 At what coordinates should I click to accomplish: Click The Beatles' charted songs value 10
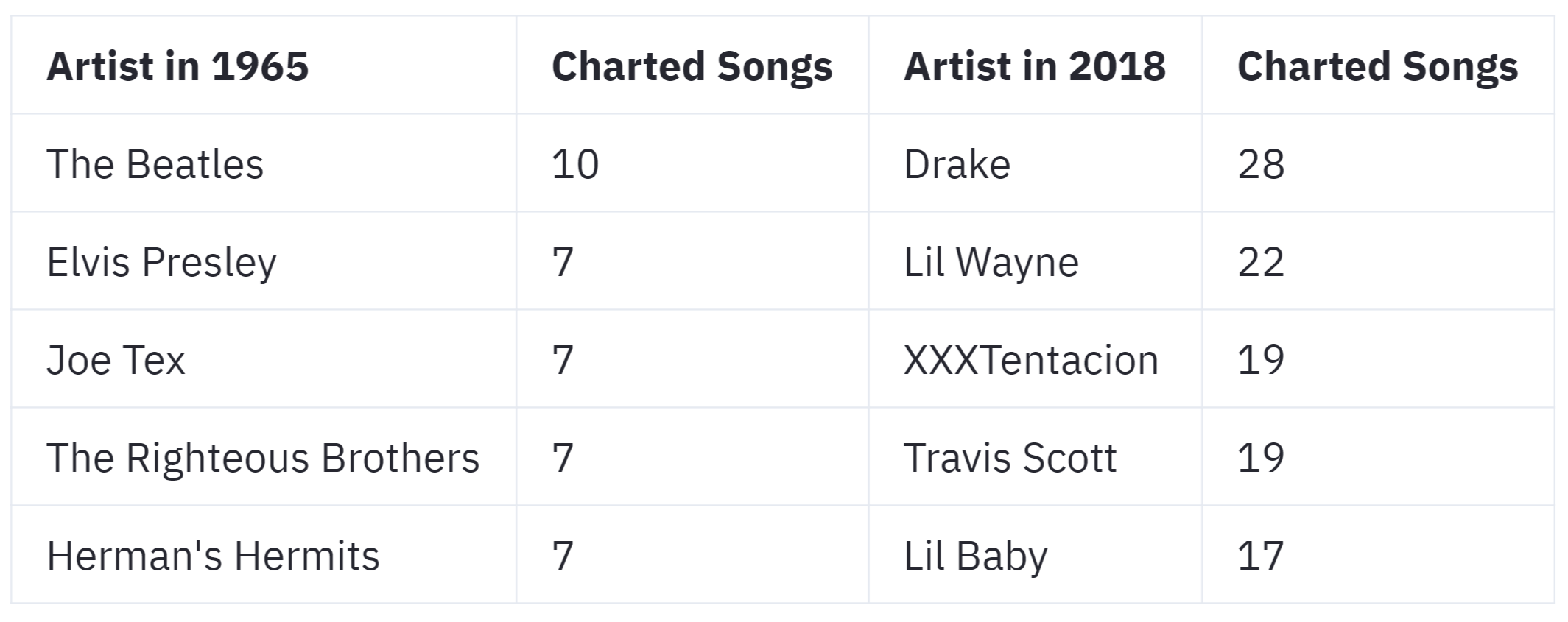click(x=575, y=164)
